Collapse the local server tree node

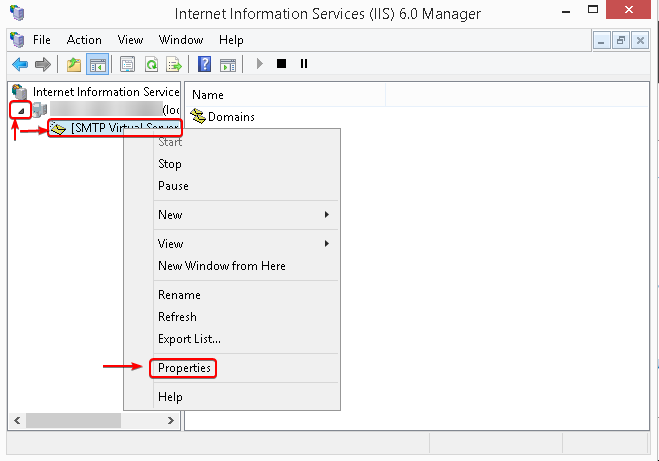pos(21,111)
